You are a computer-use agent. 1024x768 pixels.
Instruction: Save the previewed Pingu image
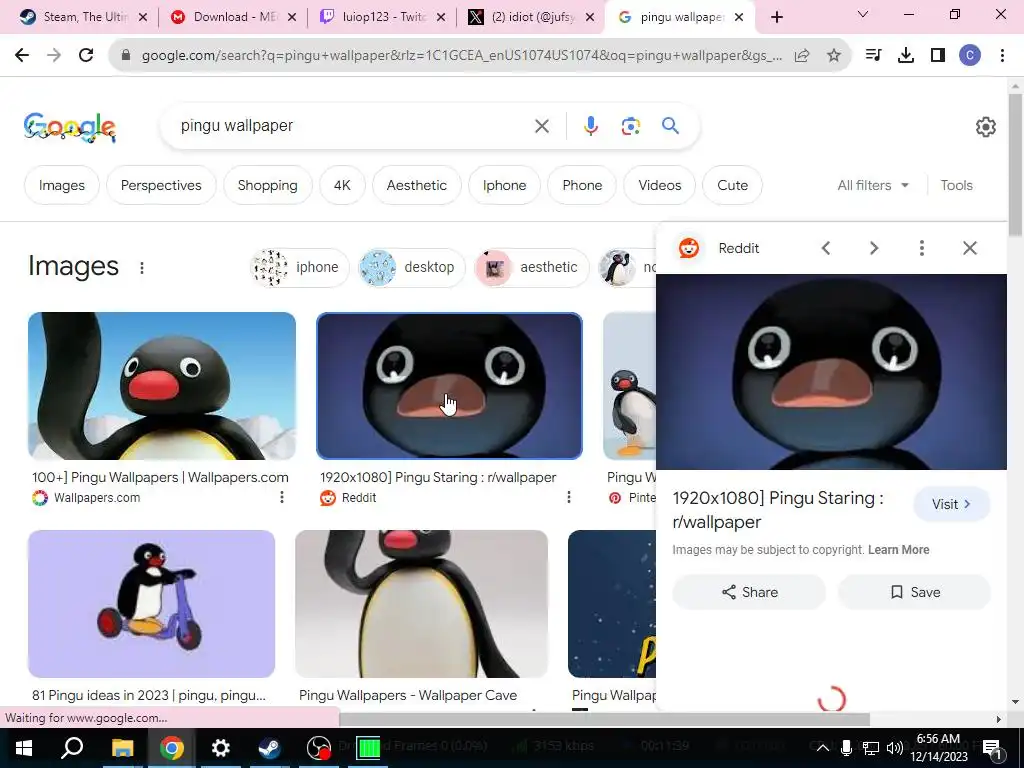tap(914, 592)
